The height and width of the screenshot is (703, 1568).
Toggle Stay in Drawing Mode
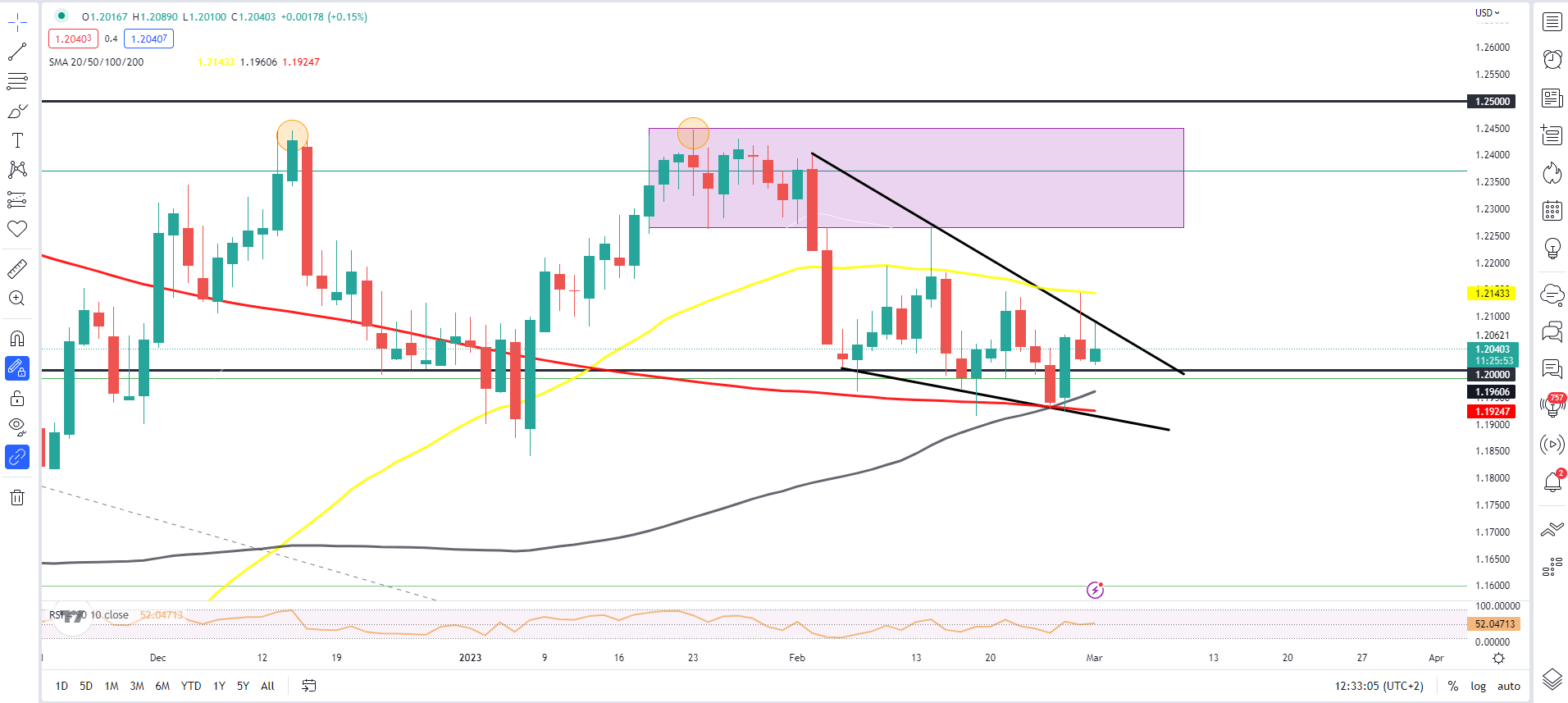(17, 368)
